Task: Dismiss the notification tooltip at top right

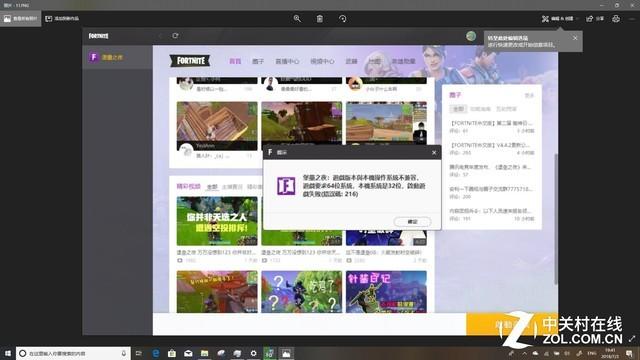Action: pyautogui.click(x=575, y=38)
